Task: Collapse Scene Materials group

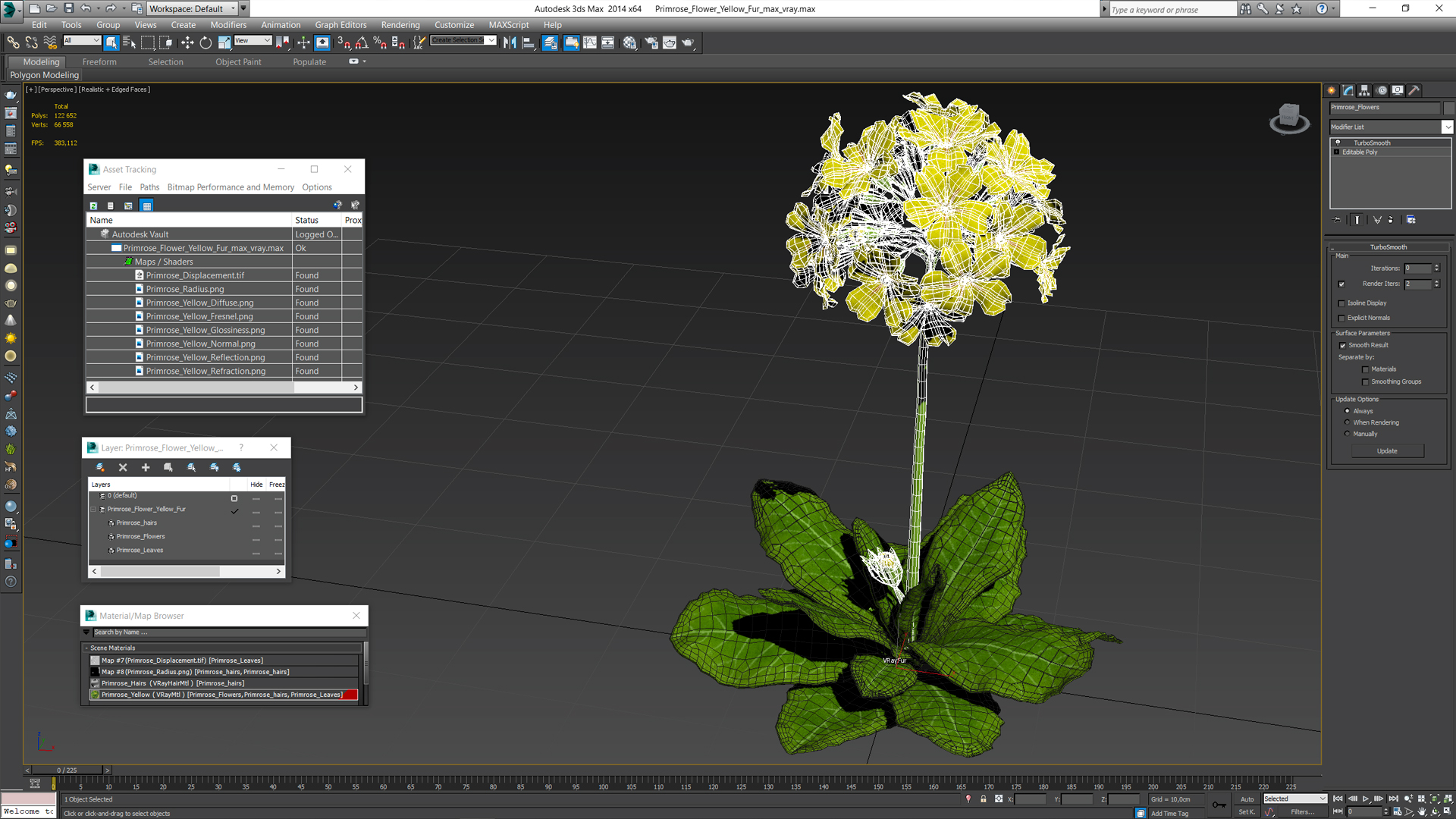Action: click(86, 648)
